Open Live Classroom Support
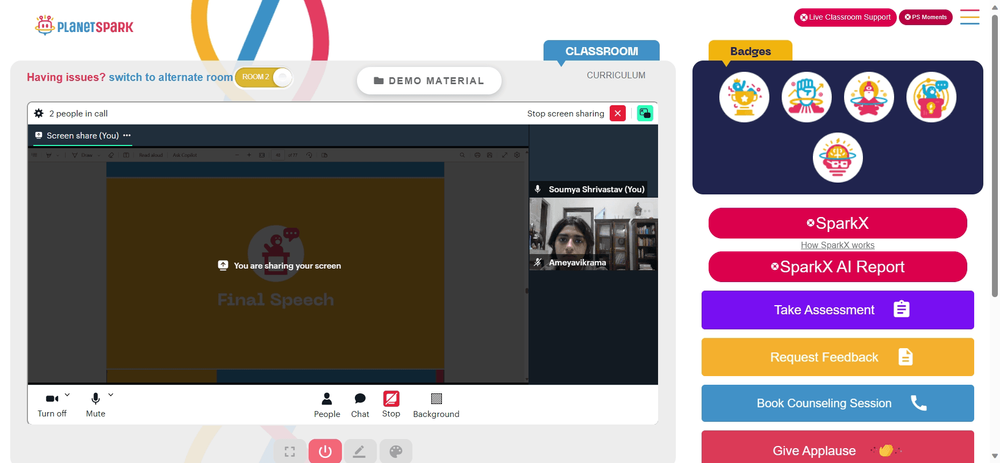The height and width of the screenshot is (463, 1000). [845, 17]
